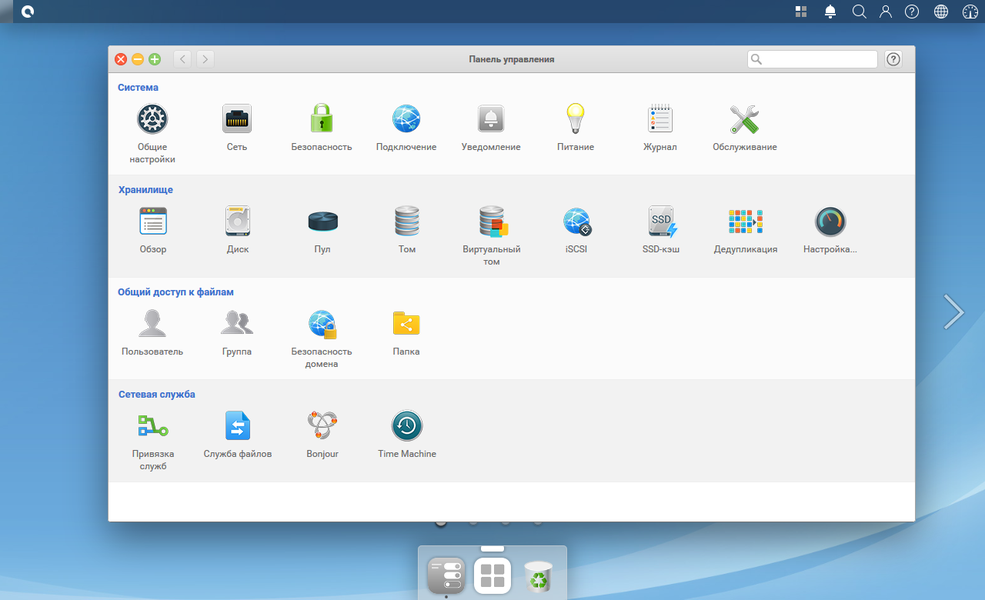Close the Панель управления window
Image resolution: width=985 pixels, height=600 pixels.
[121, 59]
